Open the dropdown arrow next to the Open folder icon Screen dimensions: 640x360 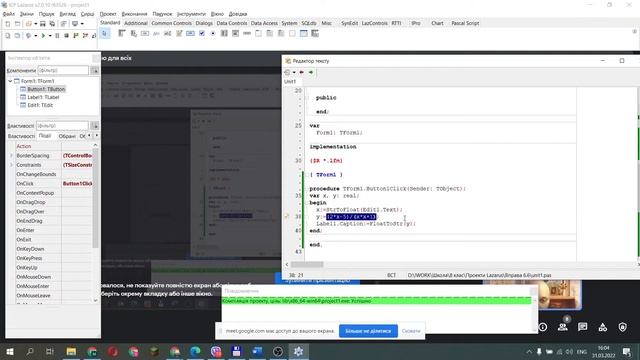click(x=36, y=24)
